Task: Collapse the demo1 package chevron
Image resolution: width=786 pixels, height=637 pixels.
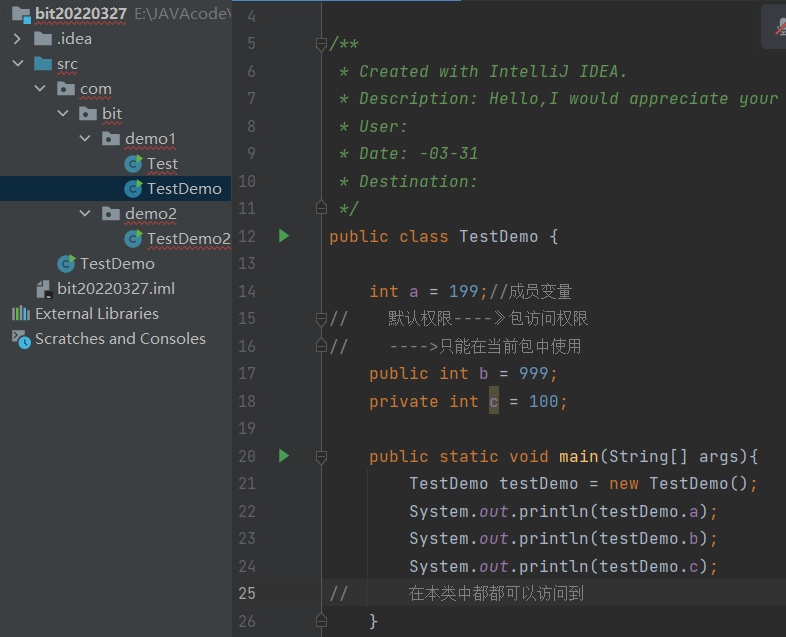Action: point(85,139)
